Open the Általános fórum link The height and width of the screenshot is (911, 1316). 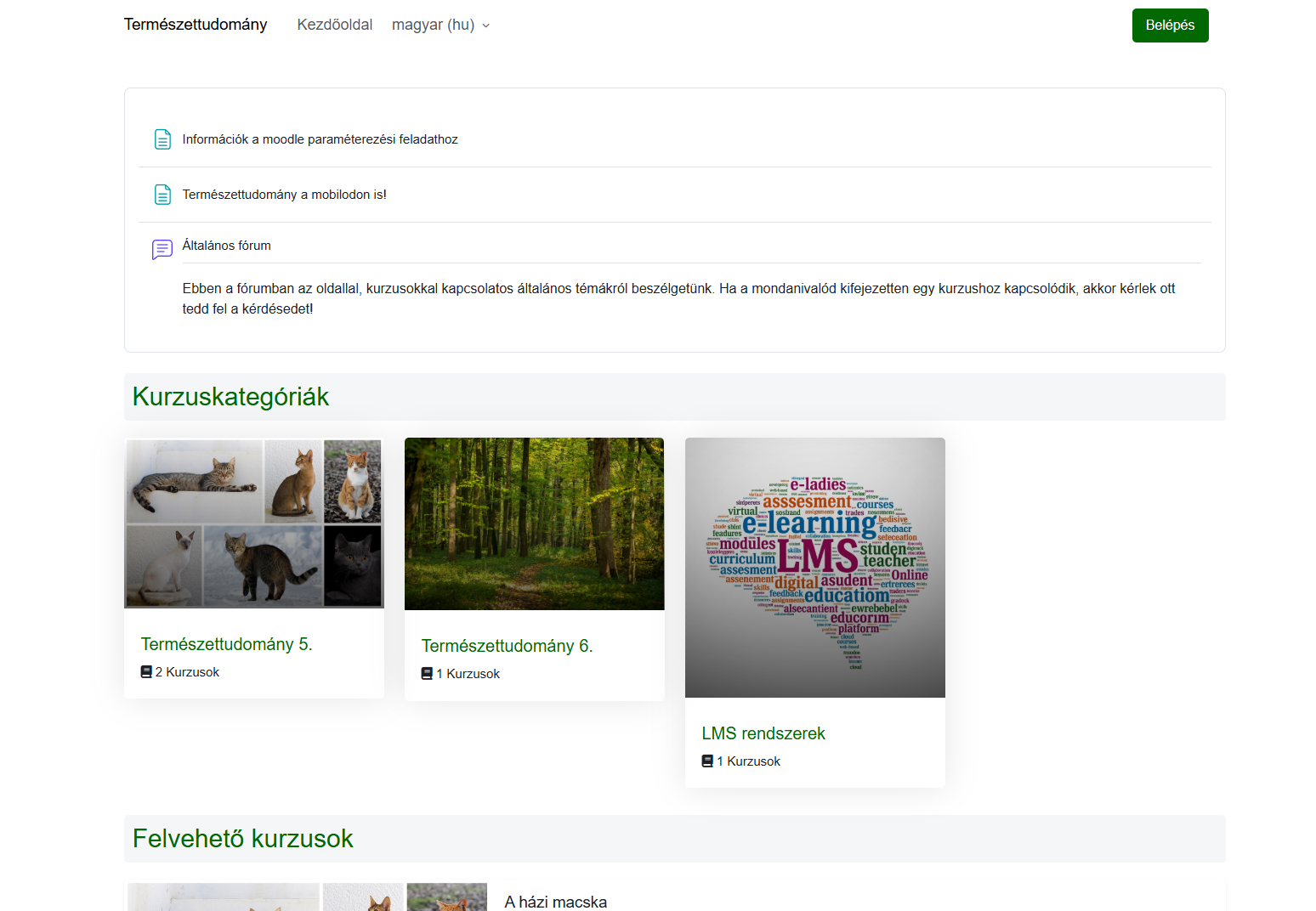226,246
